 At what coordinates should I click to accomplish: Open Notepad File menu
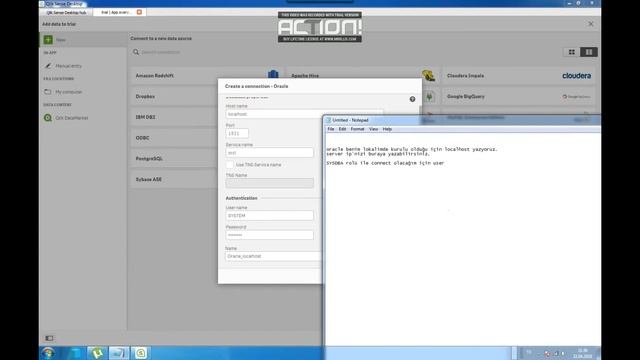pos(331,129)
